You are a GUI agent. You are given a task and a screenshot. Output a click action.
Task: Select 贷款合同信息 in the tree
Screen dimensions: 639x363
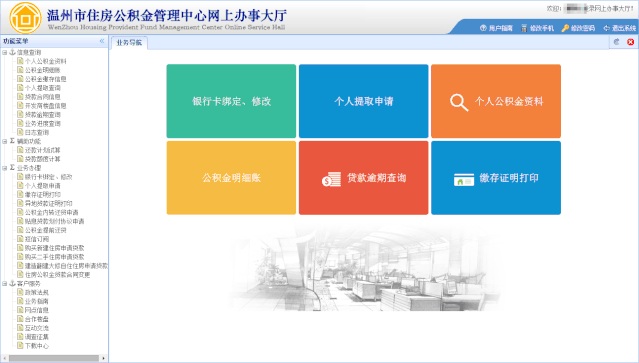[42, 97]
